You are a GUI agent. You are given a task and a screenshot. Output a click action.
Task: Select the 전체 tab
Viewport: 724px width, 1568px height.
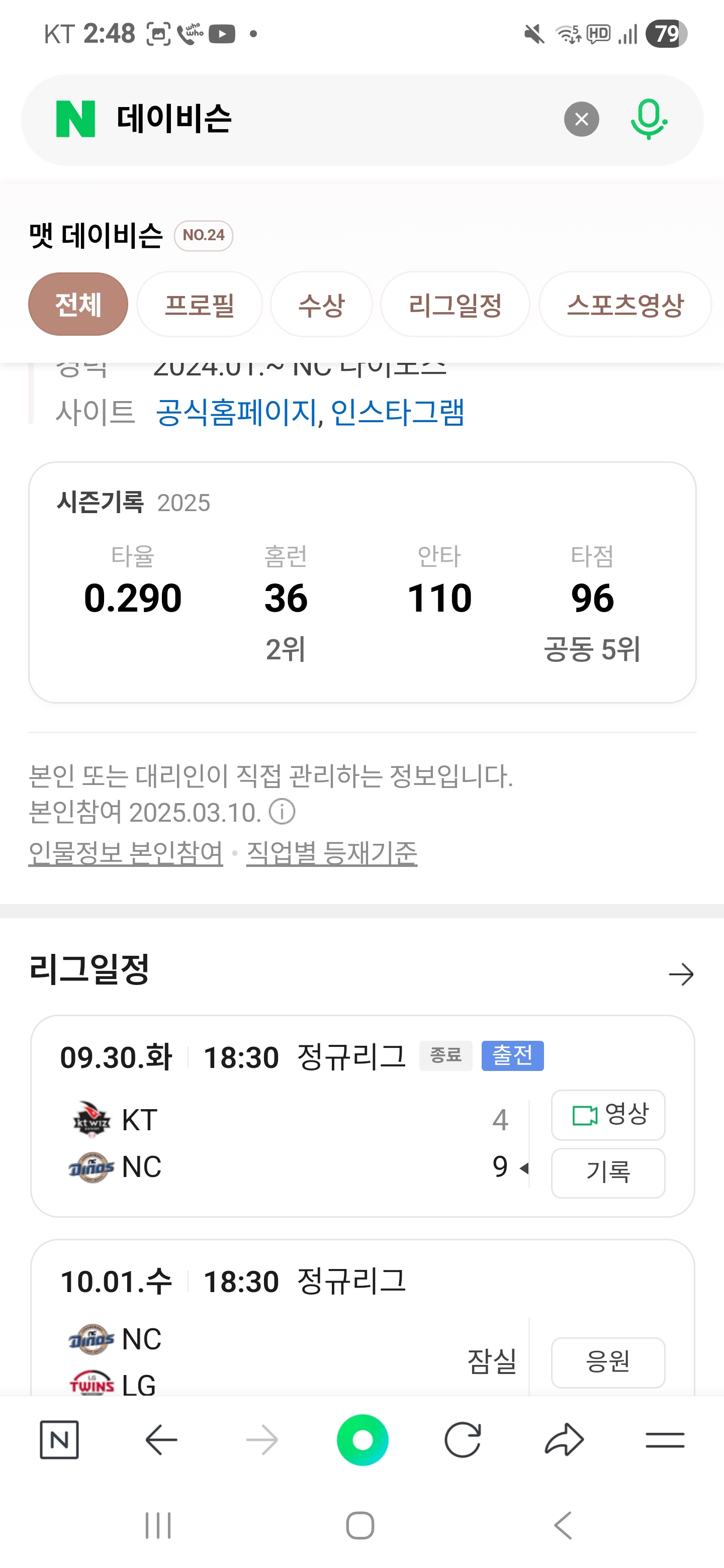(x=78, y=305)
